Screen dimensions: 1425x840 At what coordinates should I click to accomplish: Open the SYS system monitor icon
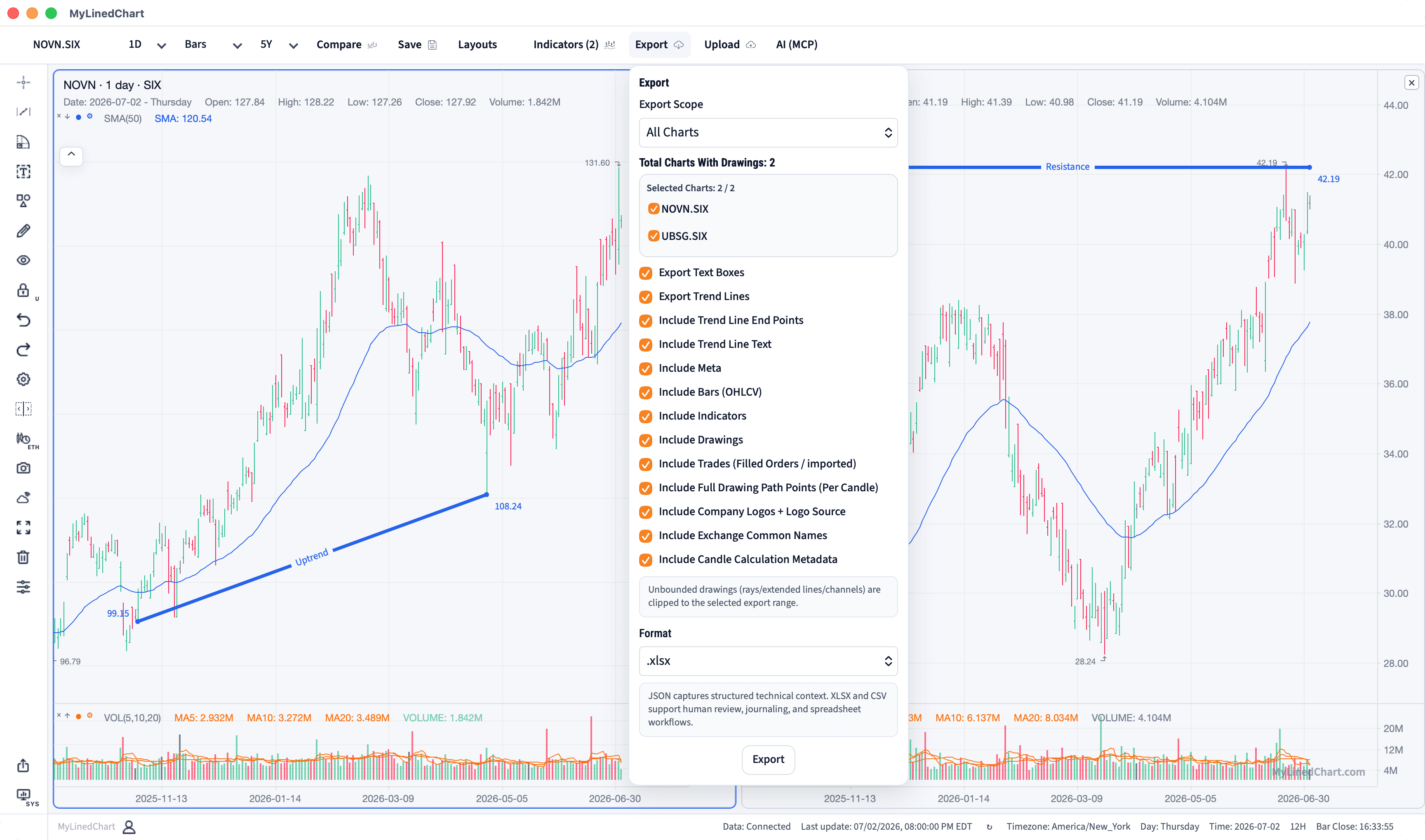(23, 795)
